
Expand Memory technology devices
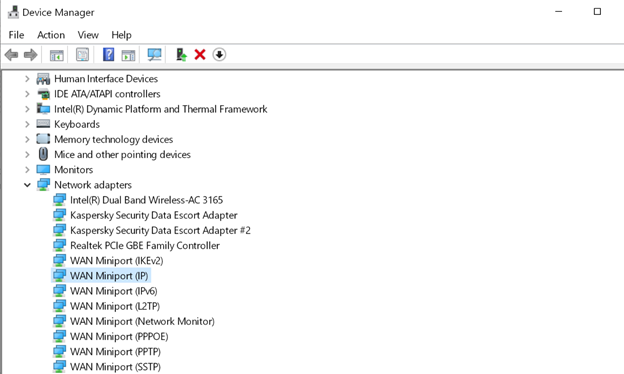pyautogui.click(x=27, y=139)
